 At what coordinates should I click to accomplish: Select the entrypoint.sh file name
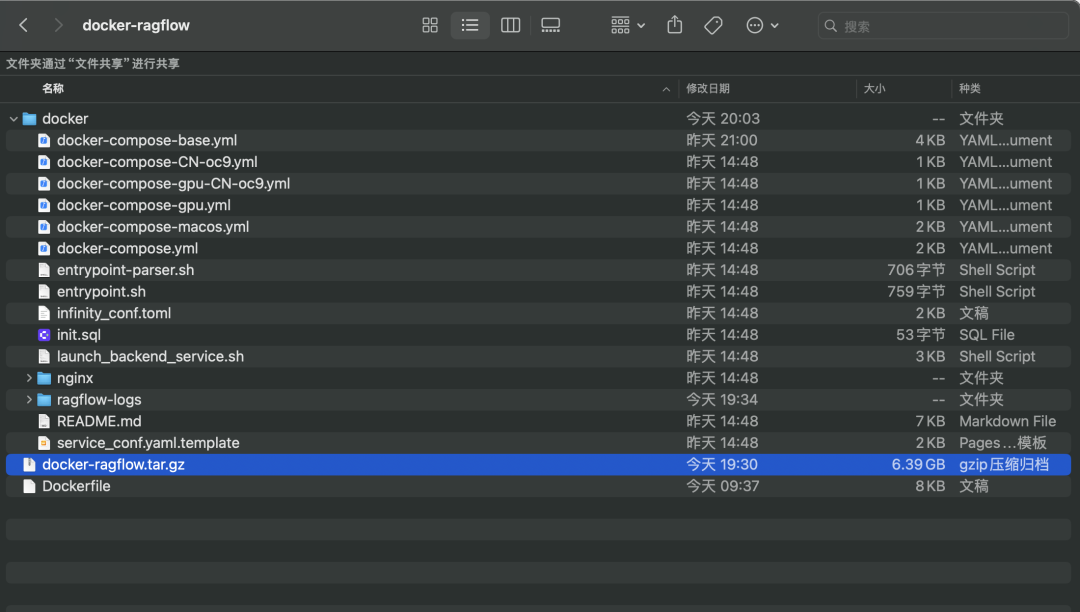101,291
